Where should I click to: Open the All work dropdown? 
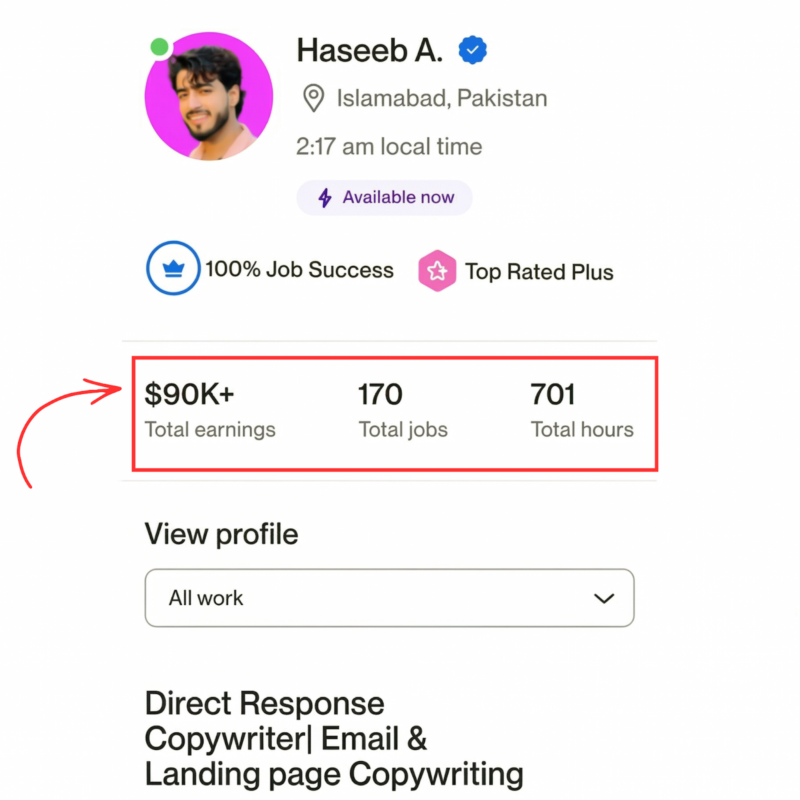(389, 598)
